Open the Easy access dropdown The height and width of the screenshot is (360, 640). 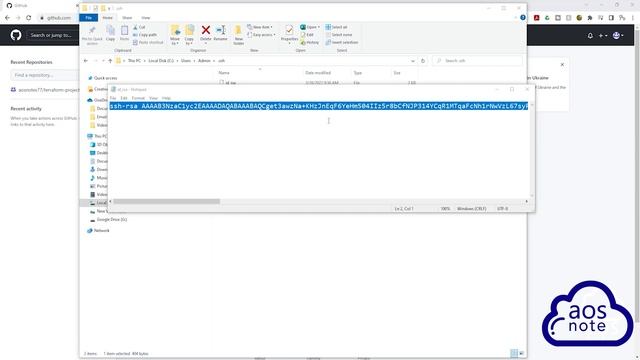point(261,35)
